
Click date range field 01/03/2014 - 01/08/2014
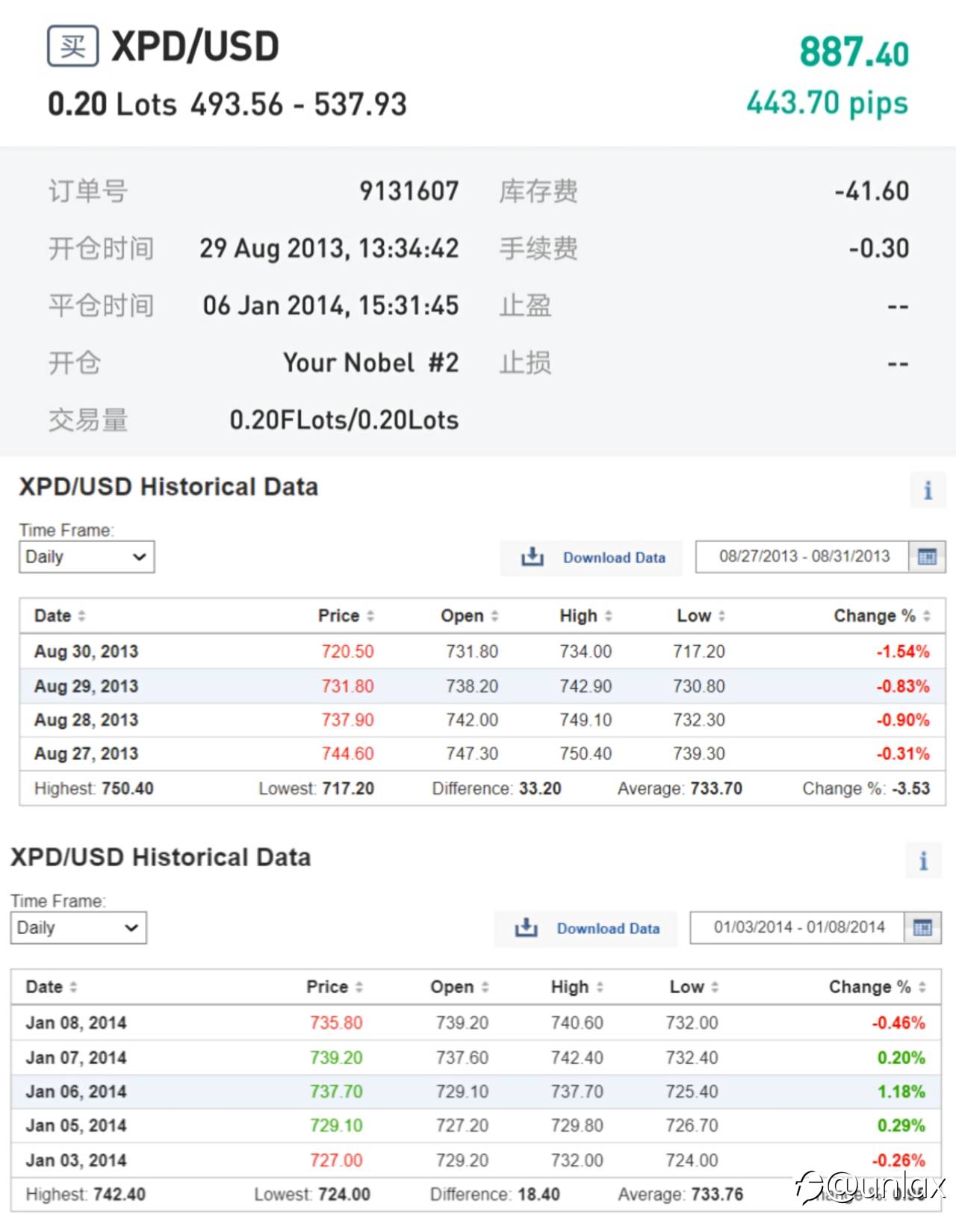tap(798, 927)
